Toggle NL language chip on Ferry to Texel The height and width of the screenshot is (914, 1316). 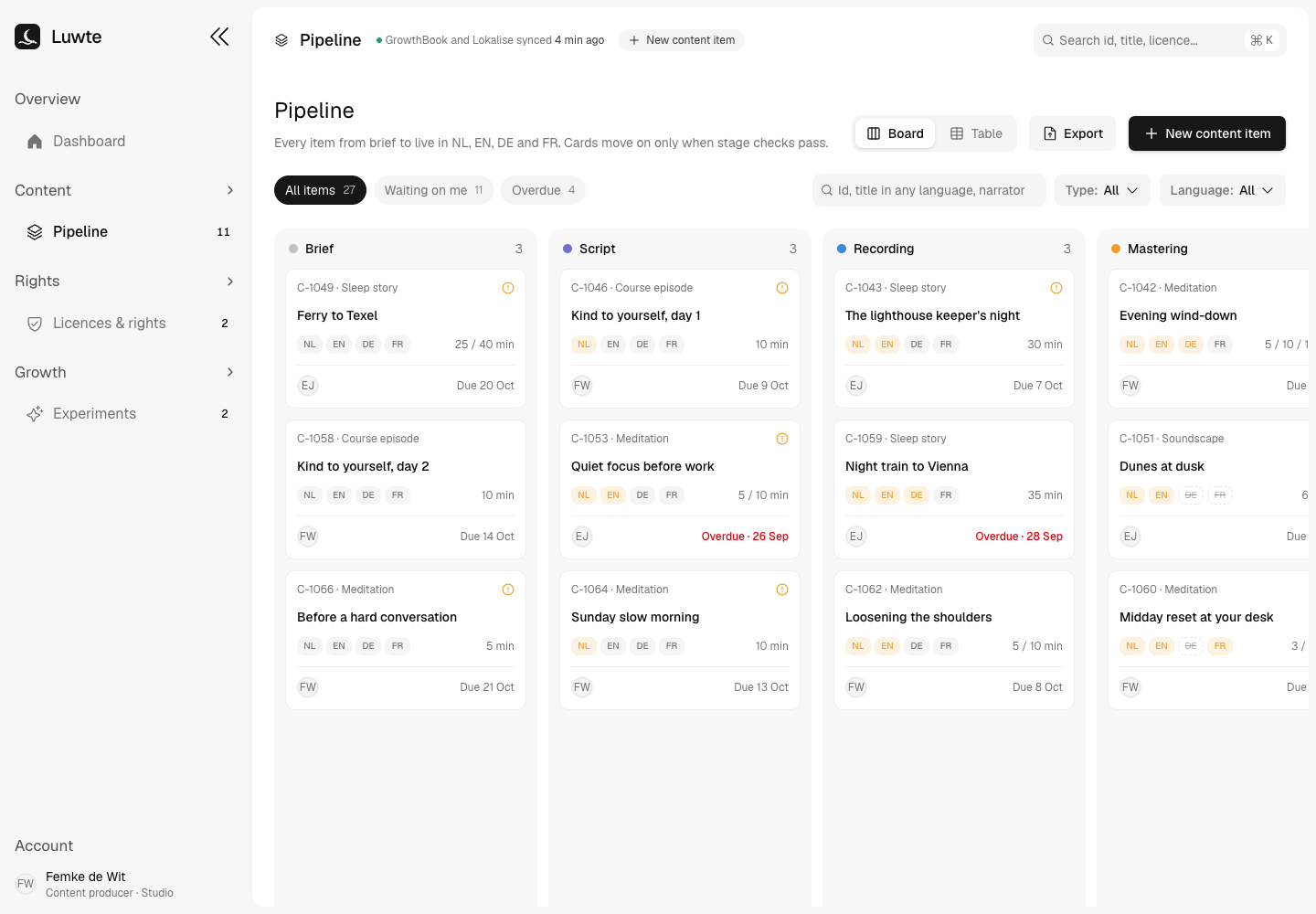pyautogui.click(x=310, y=345)
